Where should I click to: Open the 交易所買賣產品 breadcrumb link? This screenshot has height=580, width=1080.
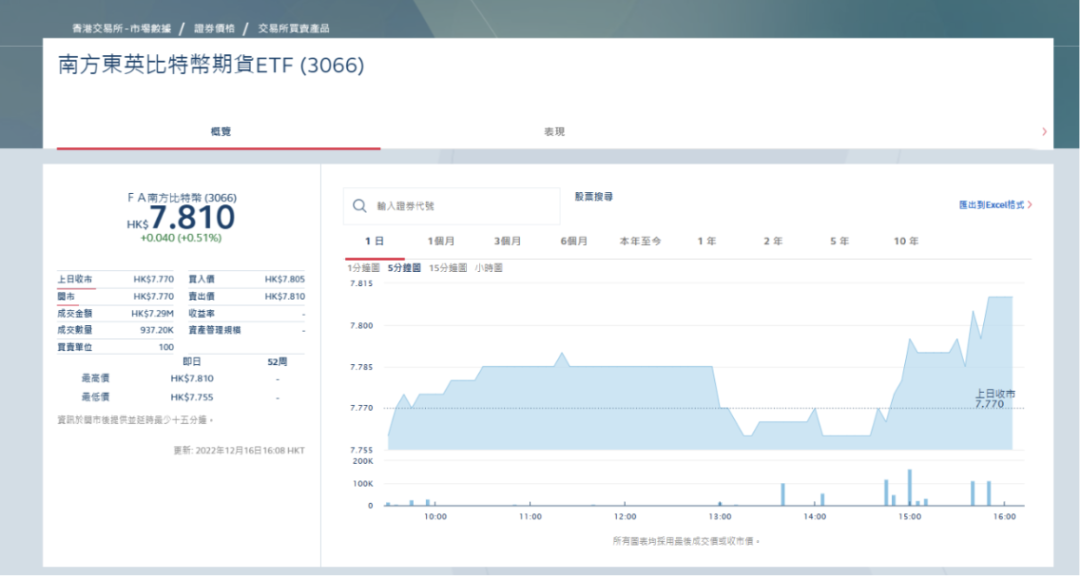pos(293,28)
